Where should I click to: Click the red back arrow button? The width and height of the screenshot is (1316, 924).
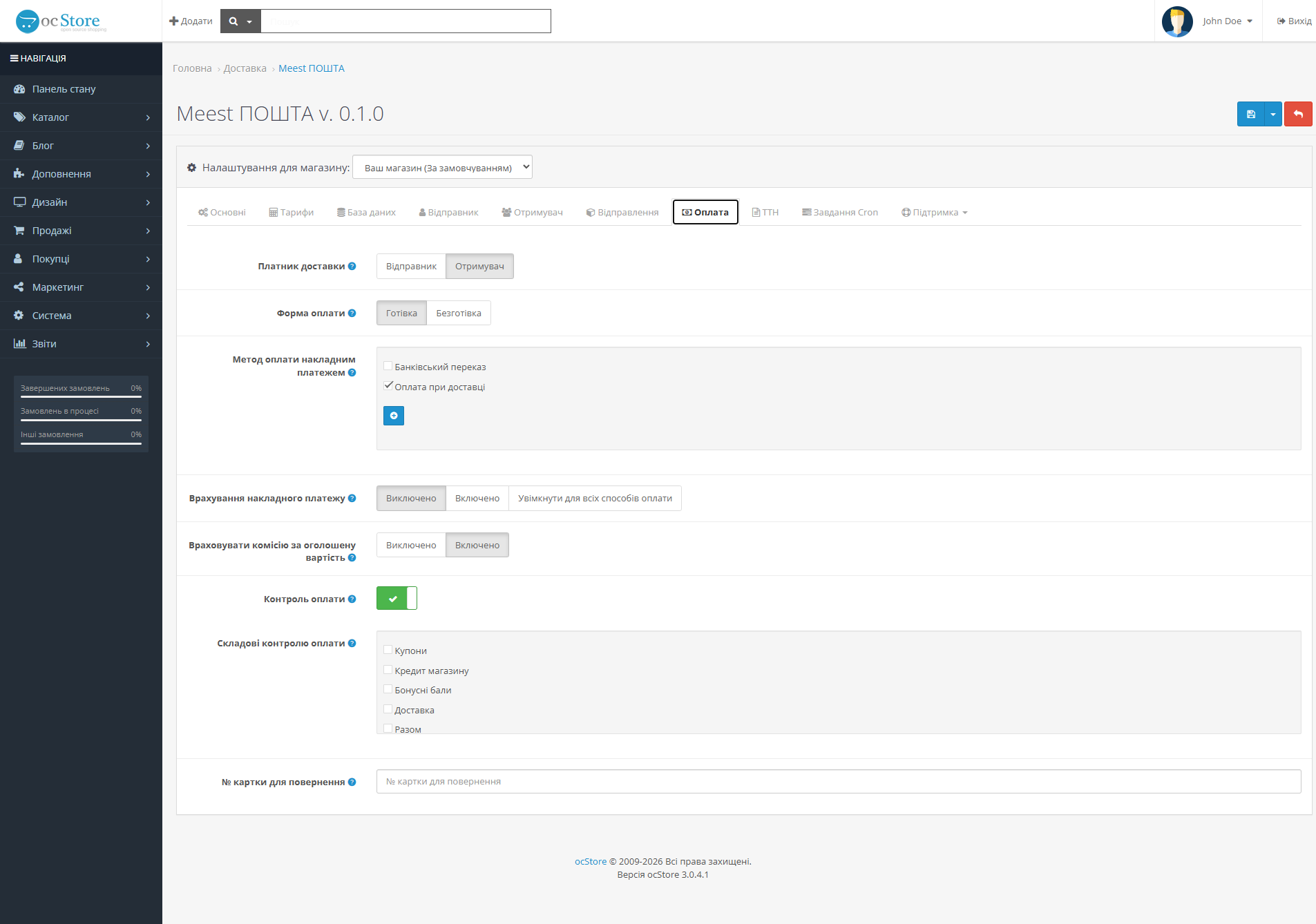click(x=1298, y=114)
